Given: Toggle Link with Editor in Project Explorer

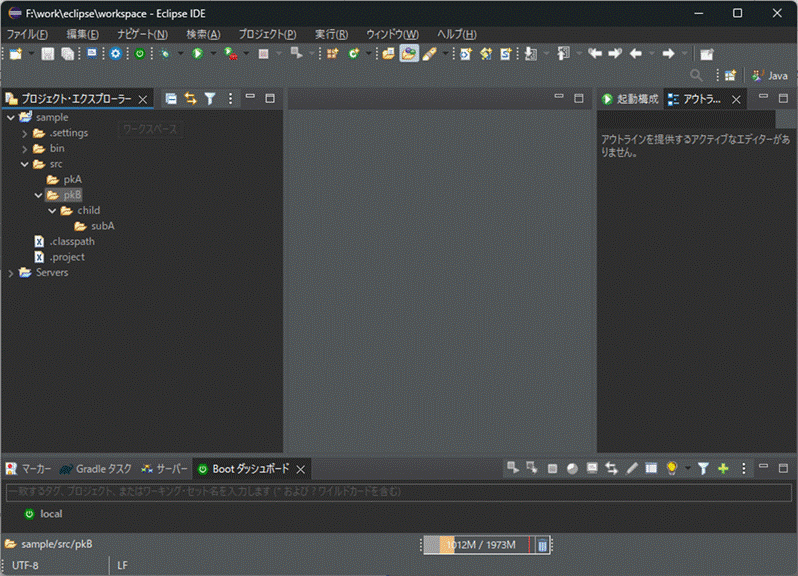Looking at the screenshot, I should [x=190, y=99].
